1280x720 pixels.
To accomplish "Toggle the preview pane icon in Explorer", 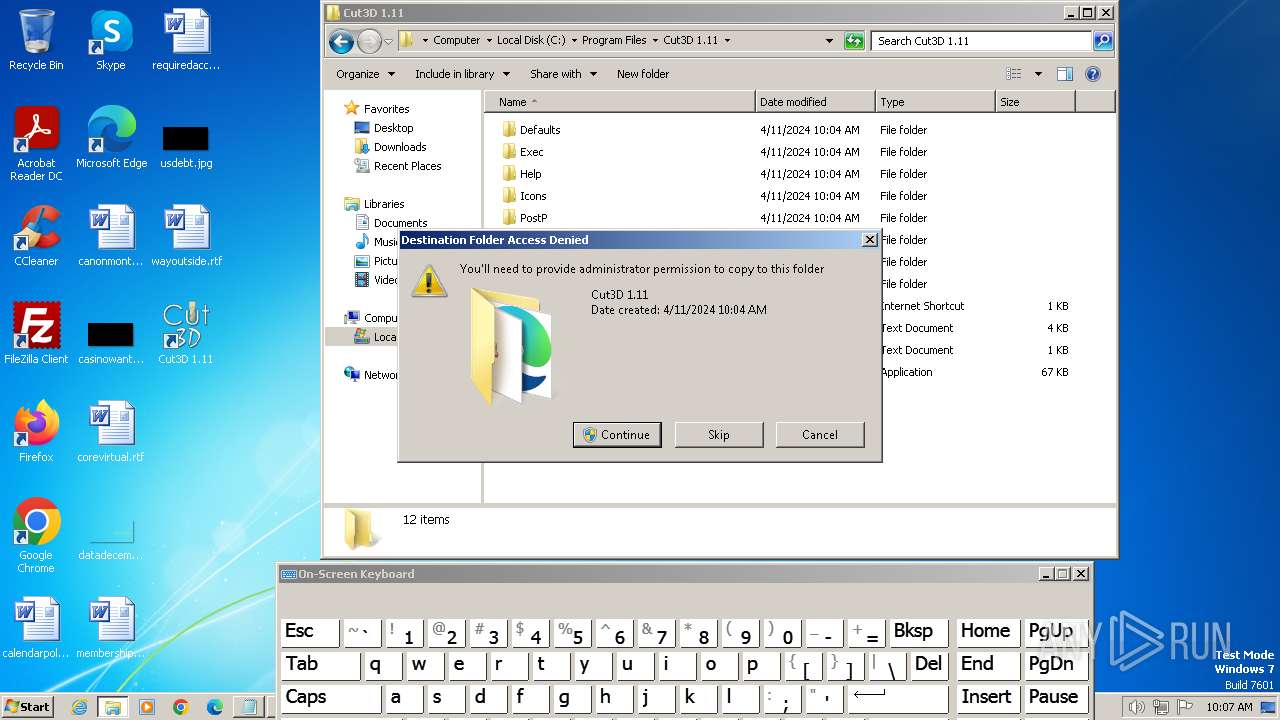I will pos(1065,74).
